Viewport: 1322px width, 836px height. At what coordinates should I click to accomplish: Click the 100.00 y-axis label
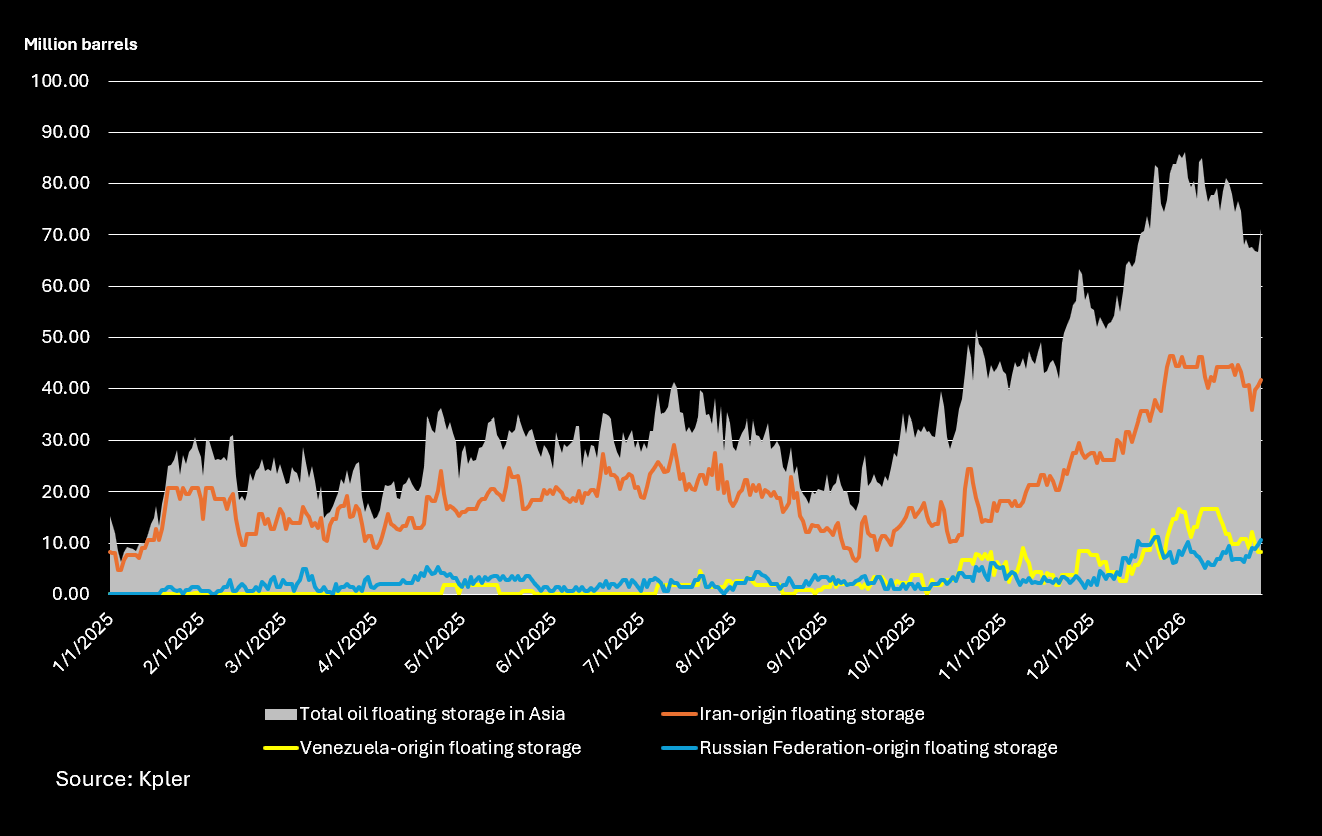[62, 81]
